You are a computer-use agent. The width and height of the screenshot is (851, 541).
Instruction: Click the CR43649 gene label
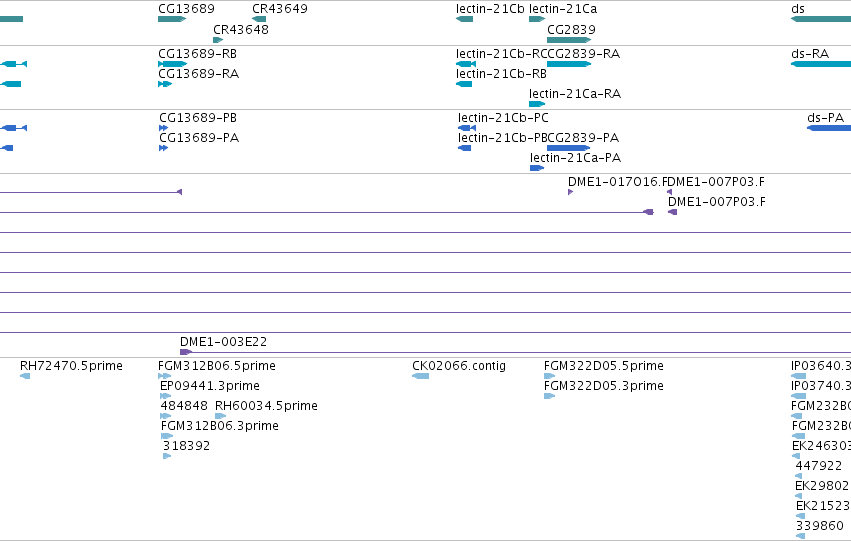(x=280, y=9)
